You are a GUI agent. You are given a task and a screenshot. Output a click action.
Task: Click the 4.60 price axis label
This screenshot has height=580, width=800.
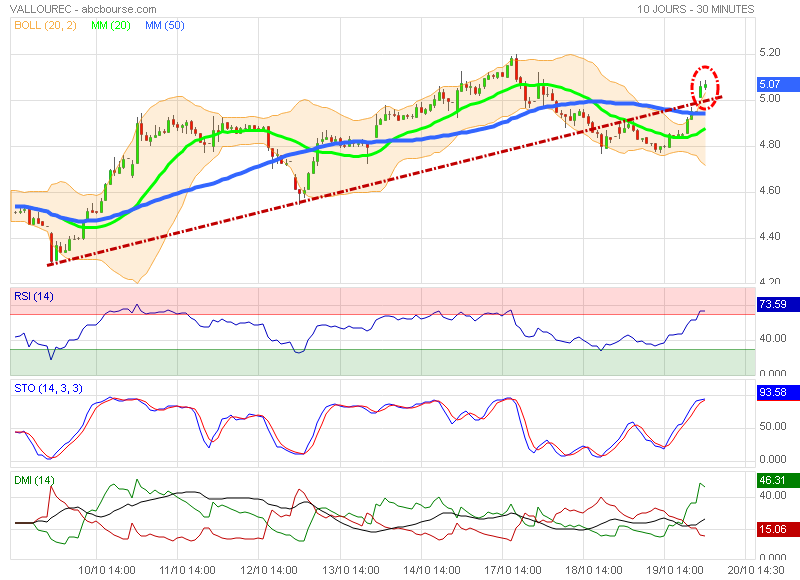coord(770,190)
